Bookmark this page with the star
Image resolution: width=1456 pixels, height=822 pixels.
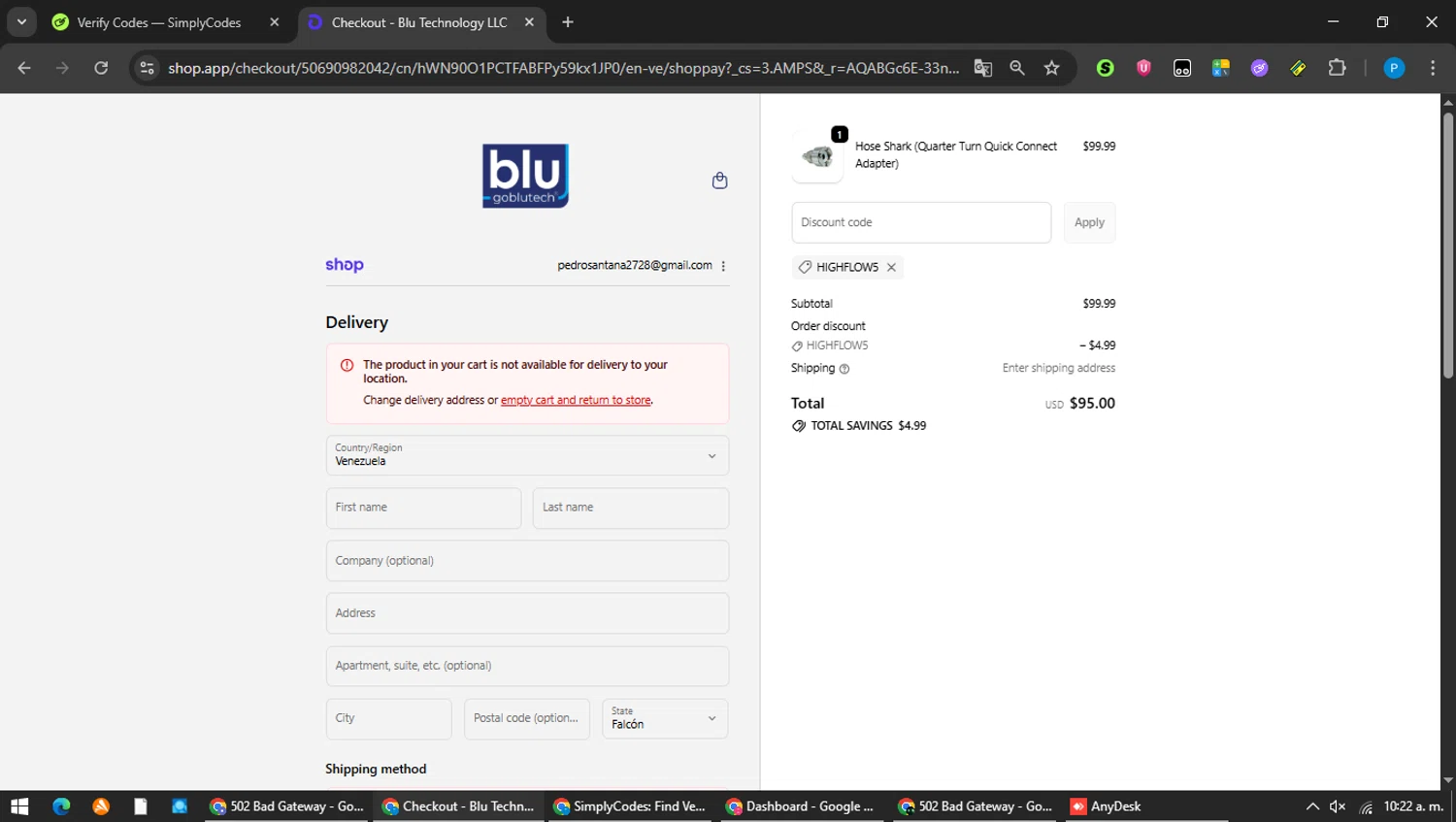coord(1051,68)
